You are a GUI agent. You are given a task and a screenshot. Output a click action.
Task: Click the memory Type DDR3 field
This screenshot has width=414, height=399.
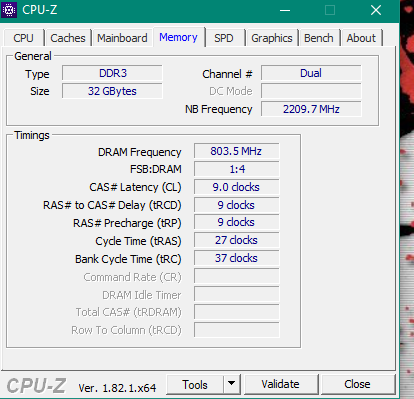112,73
